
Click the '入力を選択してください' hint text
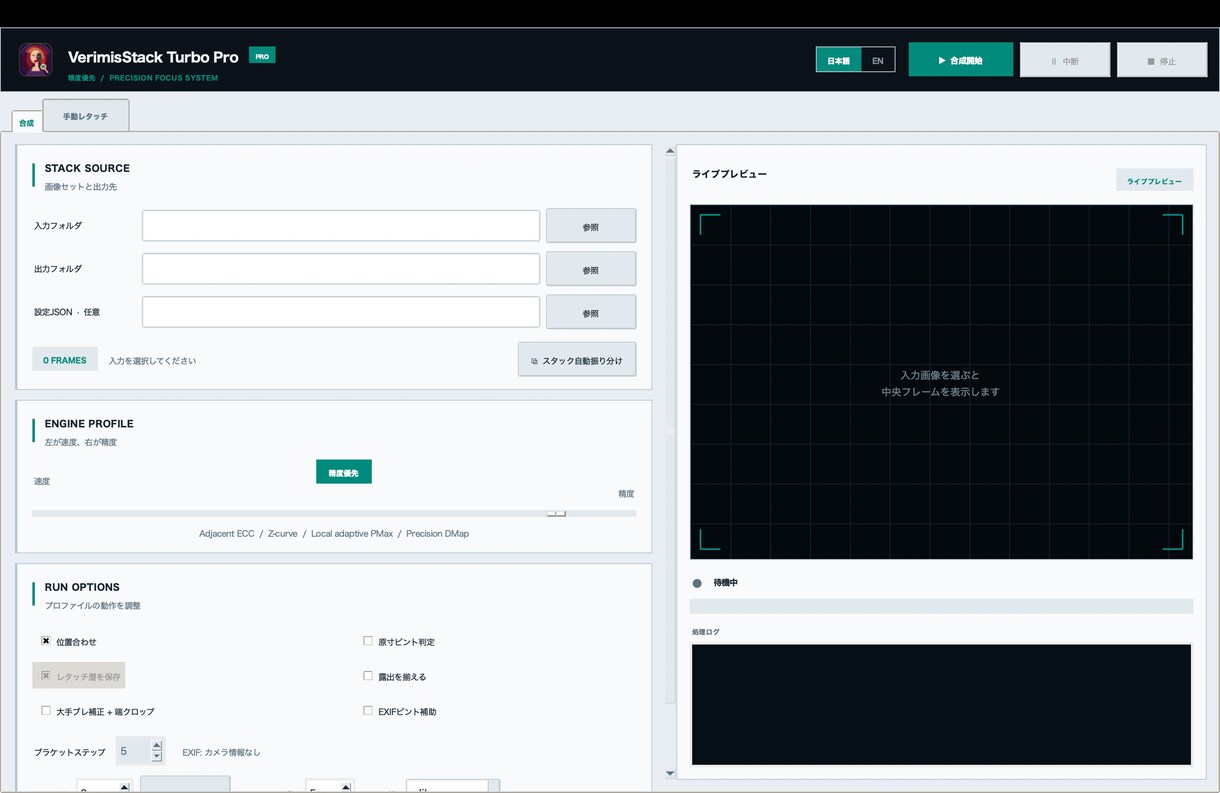point(152,361)
